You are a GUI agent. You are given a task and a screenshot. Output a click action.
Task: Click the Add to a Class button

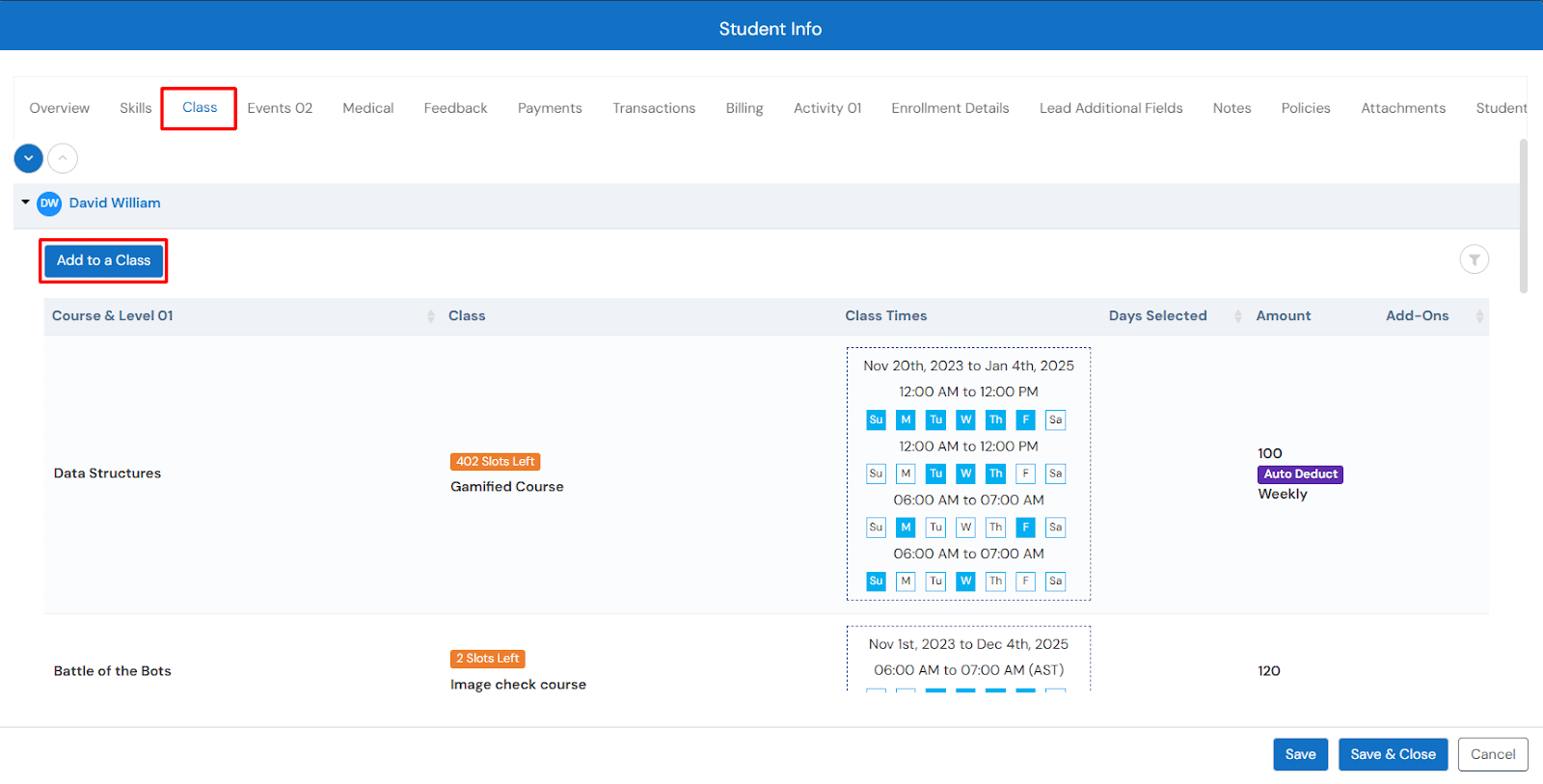pyautogui.click(x=103, y=260)
